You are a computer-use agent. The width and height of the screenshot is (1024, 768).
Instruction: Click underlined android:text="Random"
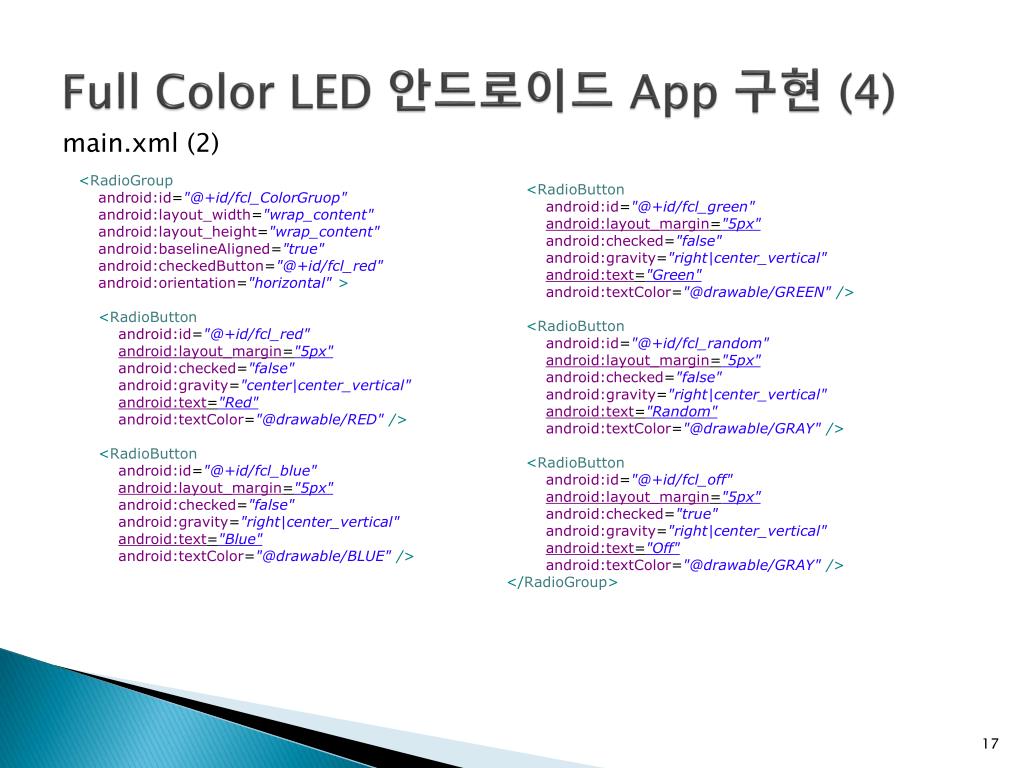(632, 411)
